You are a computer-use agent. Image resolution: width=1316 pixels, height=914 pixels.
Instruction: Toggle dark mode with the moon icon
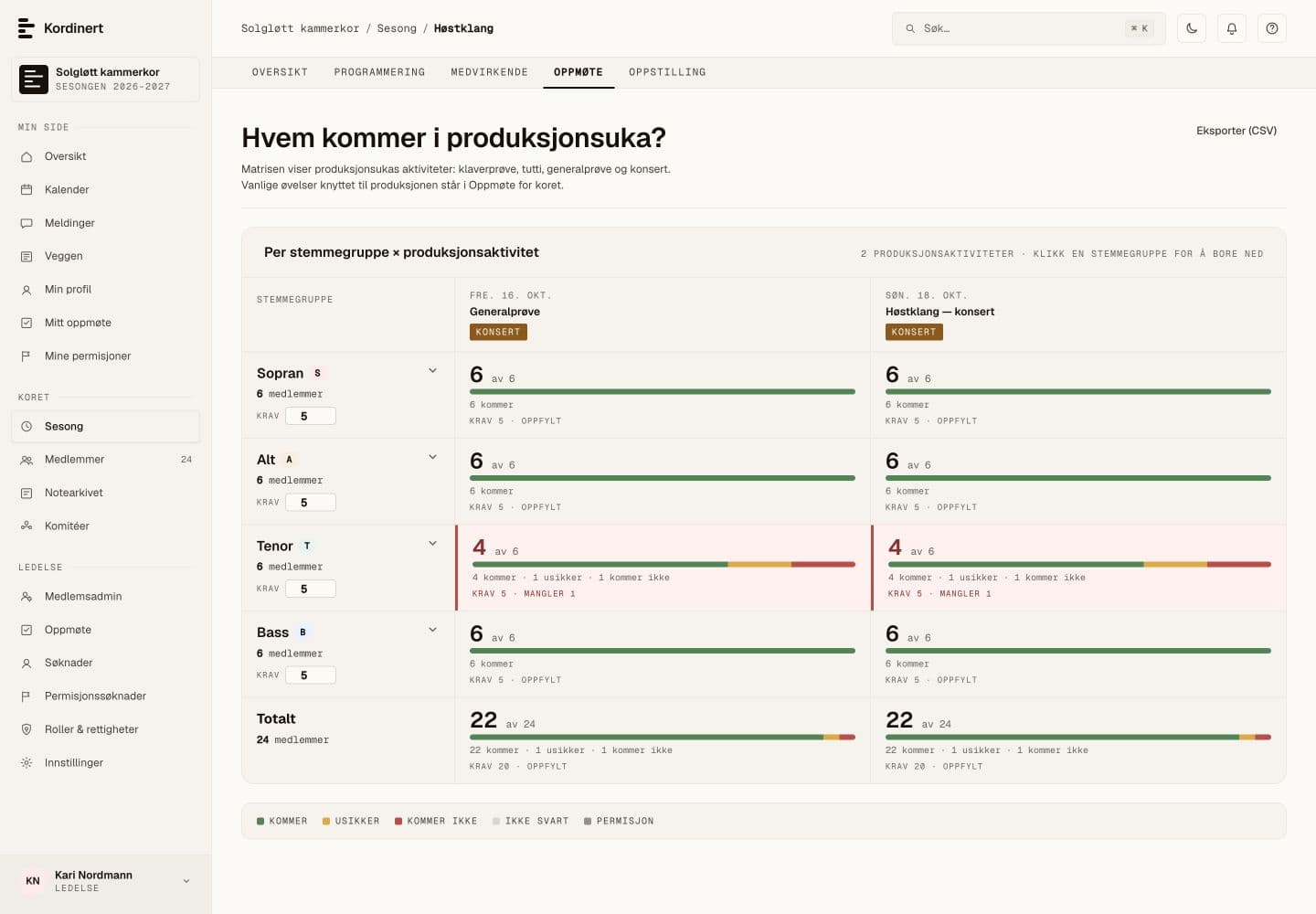click(1192, 28)
